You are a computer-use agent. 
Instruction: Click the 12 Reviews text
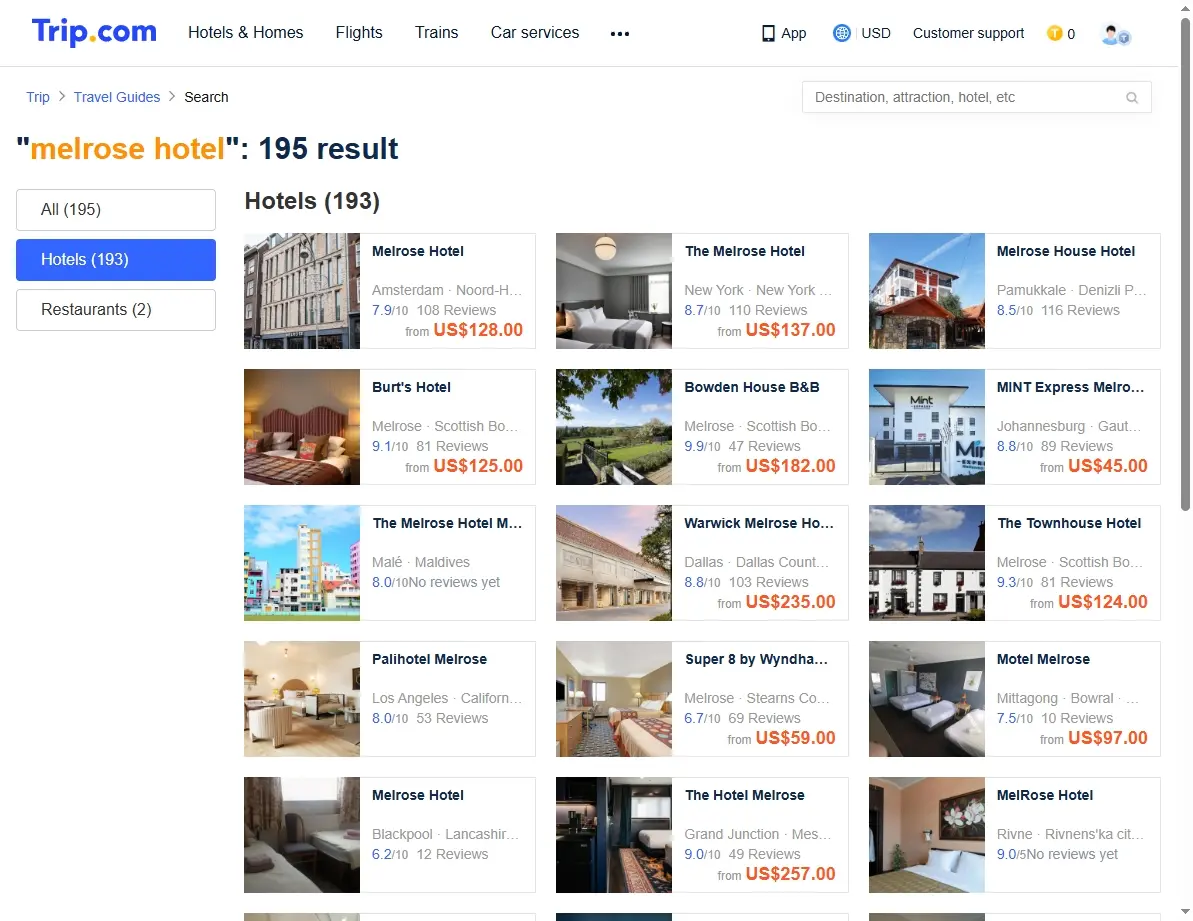click(x=452, y=854)
